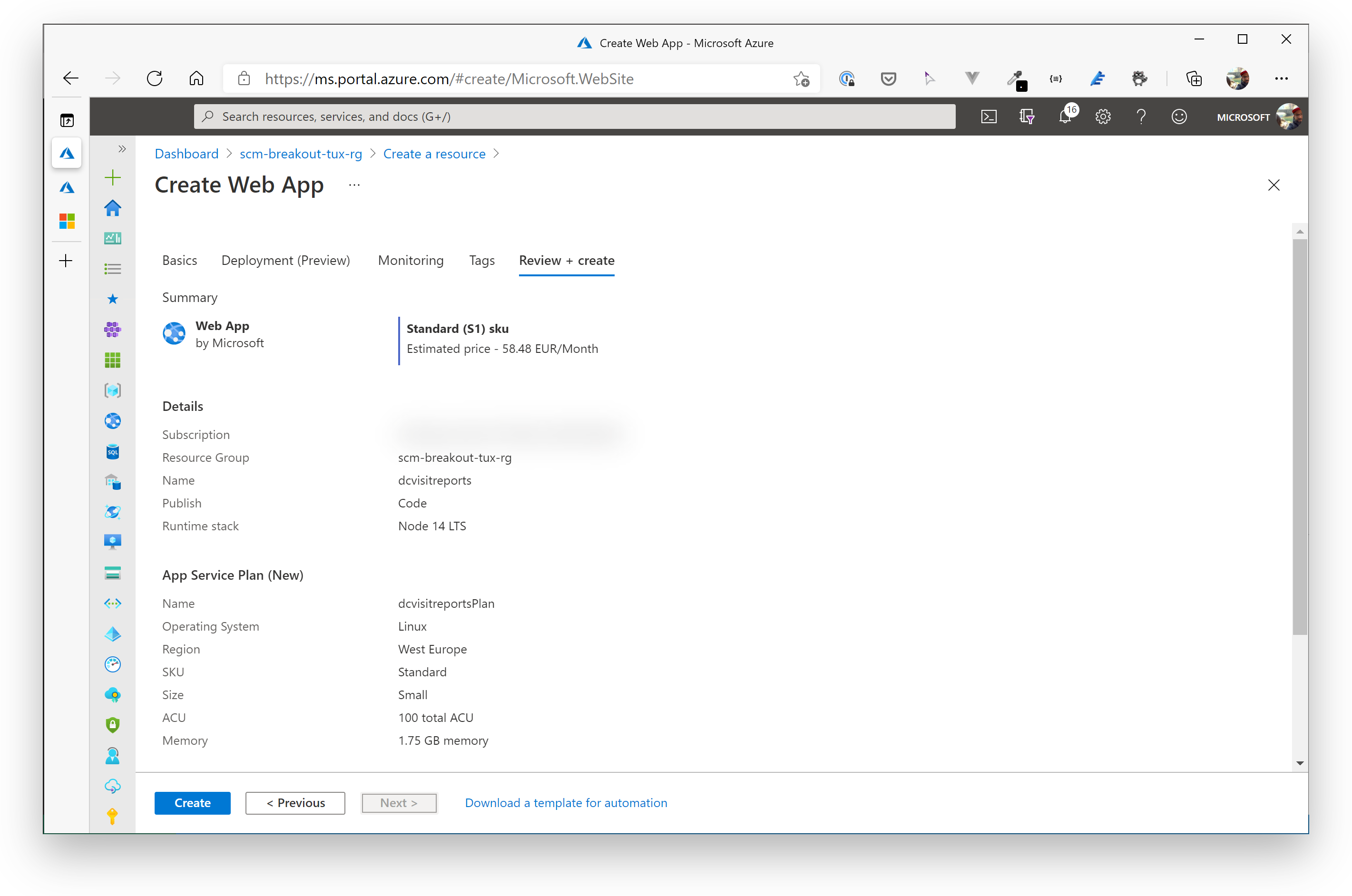1352x896 pixels.
Task: Select the 1.75 GB memory value
Action: click(443, 740)
